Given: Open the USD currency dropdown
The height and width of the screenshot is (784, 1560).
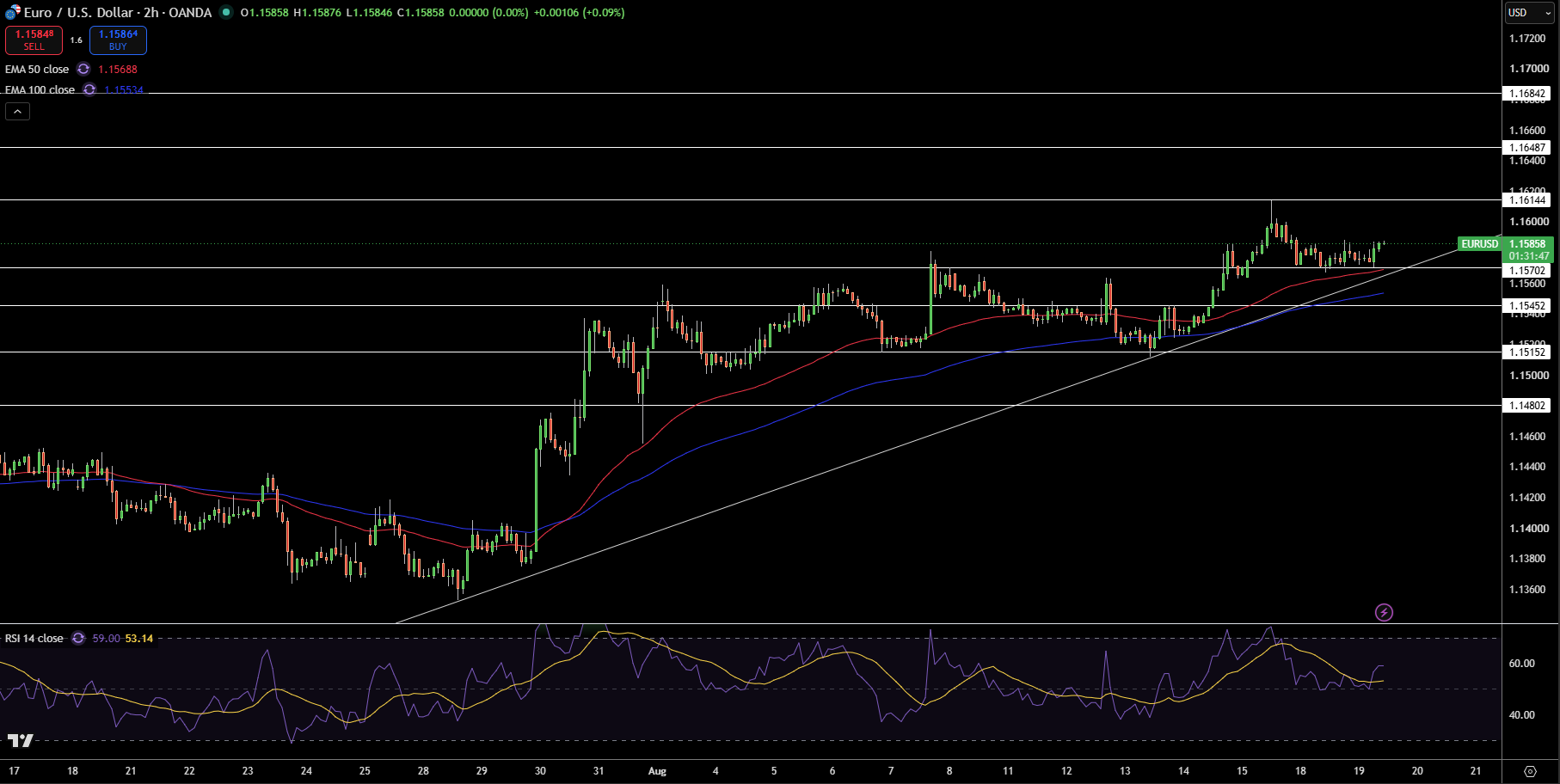Looking at the screenshot, I should point(1530,12).
